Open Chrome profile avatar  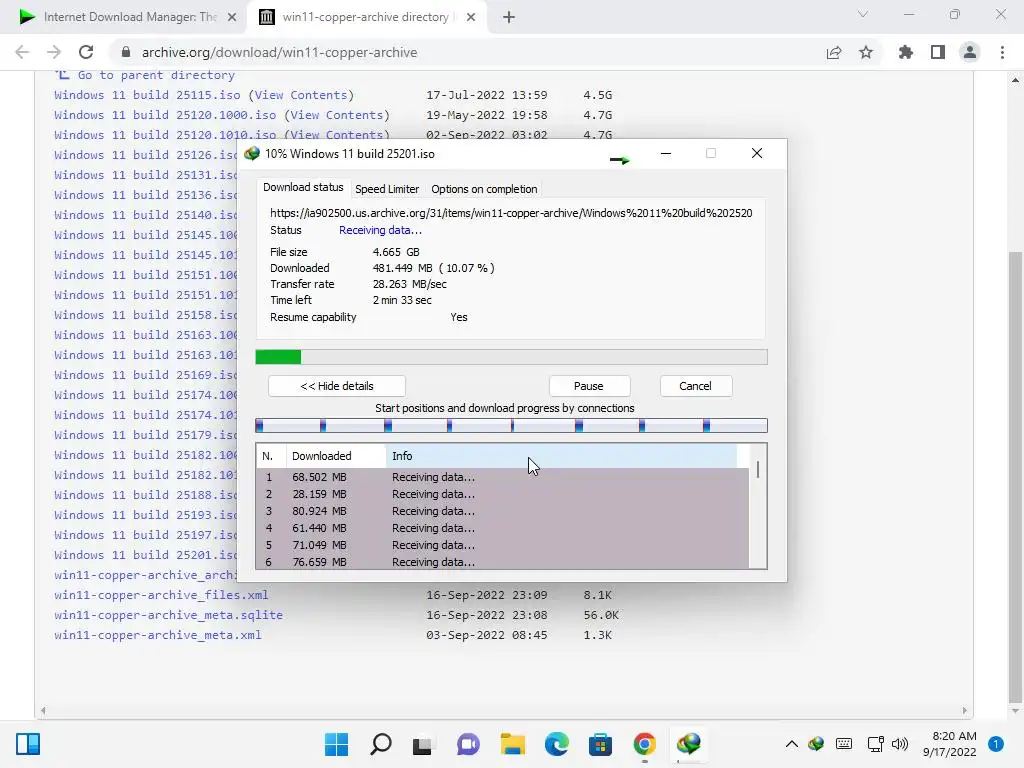click(x=970, y=52)
